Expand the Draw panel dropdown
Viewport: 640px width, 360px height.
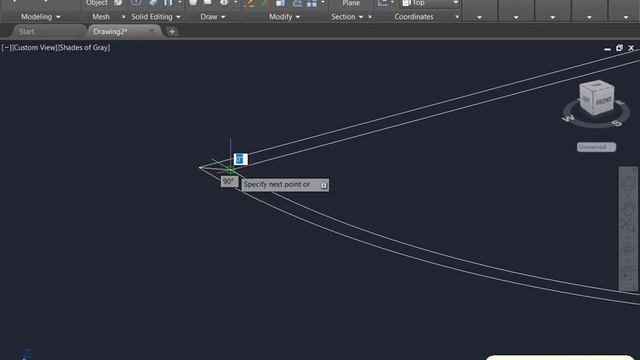[213, 17]
